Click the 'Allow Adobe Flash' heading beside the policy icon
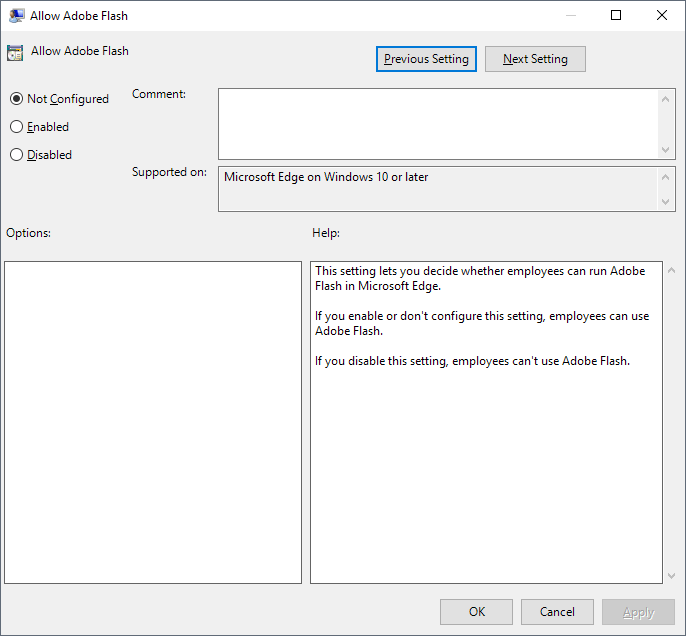The width and height of the screenshot is (686, 636). click(80, 51)
